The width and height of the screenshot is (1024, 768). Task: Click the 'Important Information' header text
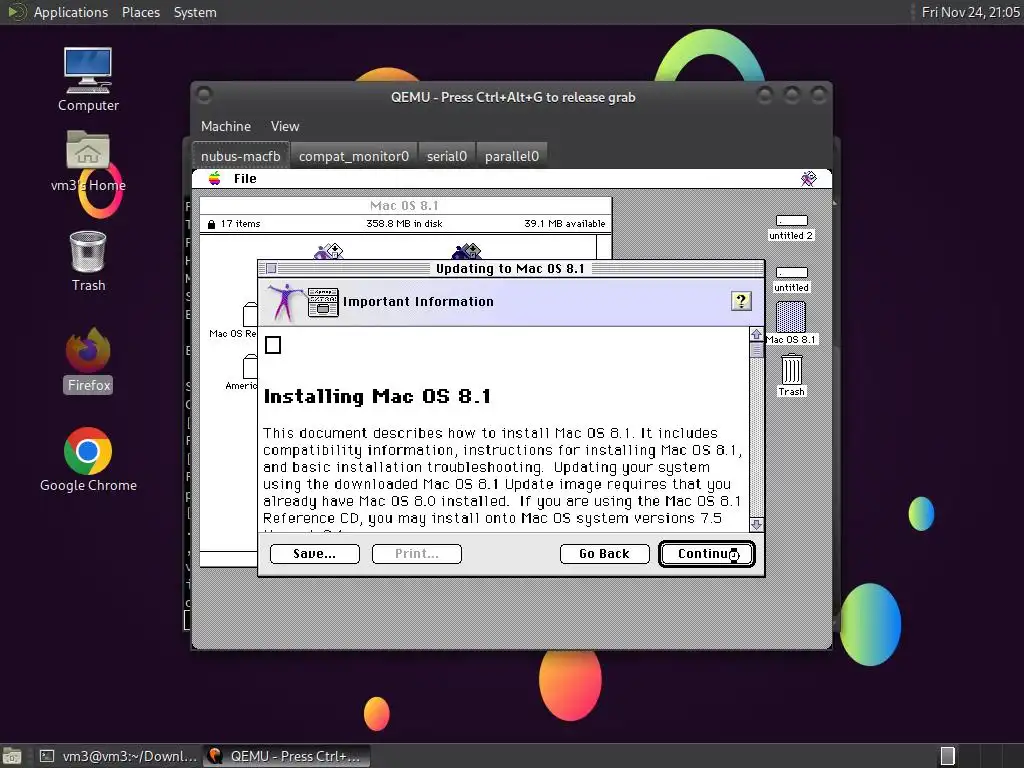(x=418, y=302)
